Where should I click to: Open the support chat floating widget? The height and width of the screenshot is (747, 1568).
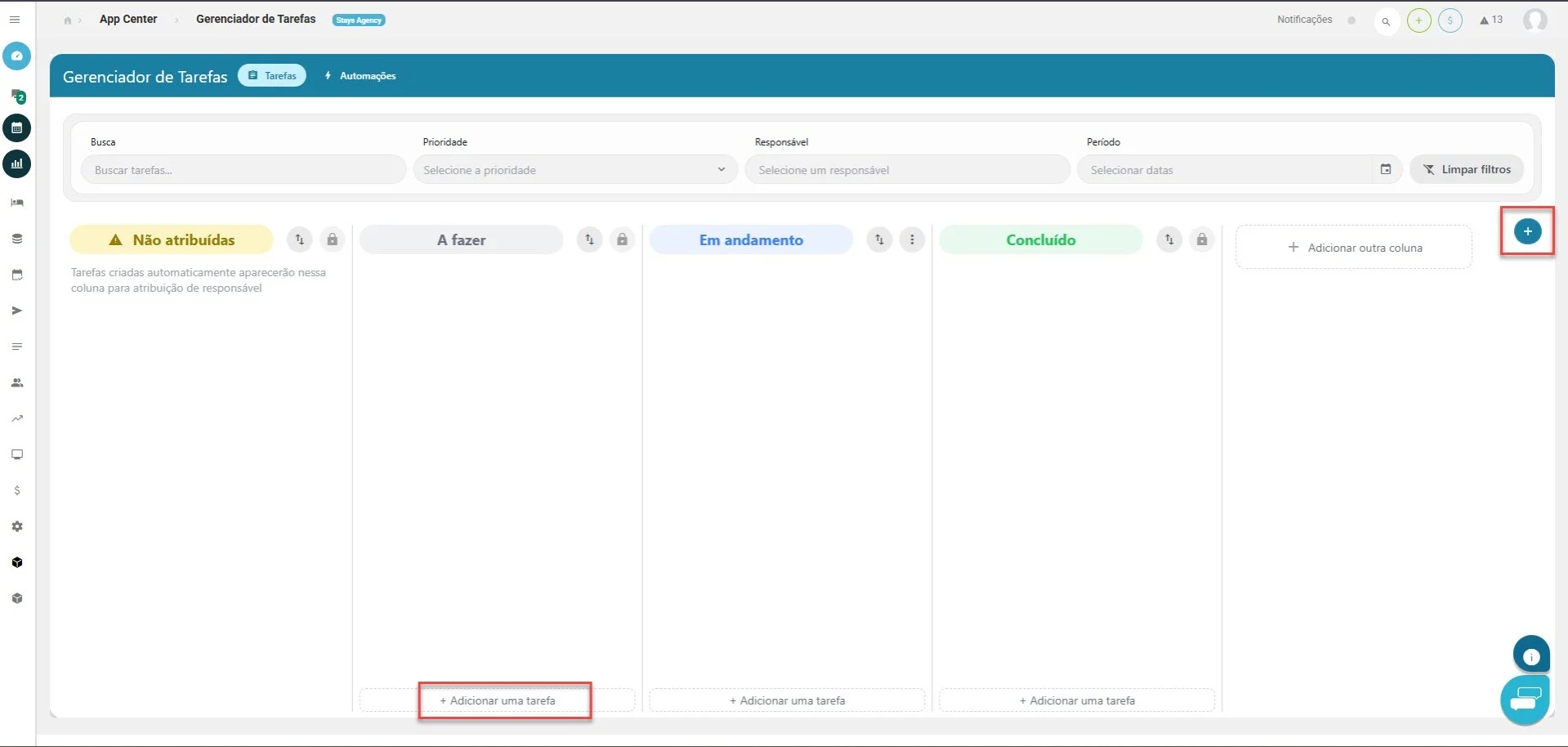1525,700
